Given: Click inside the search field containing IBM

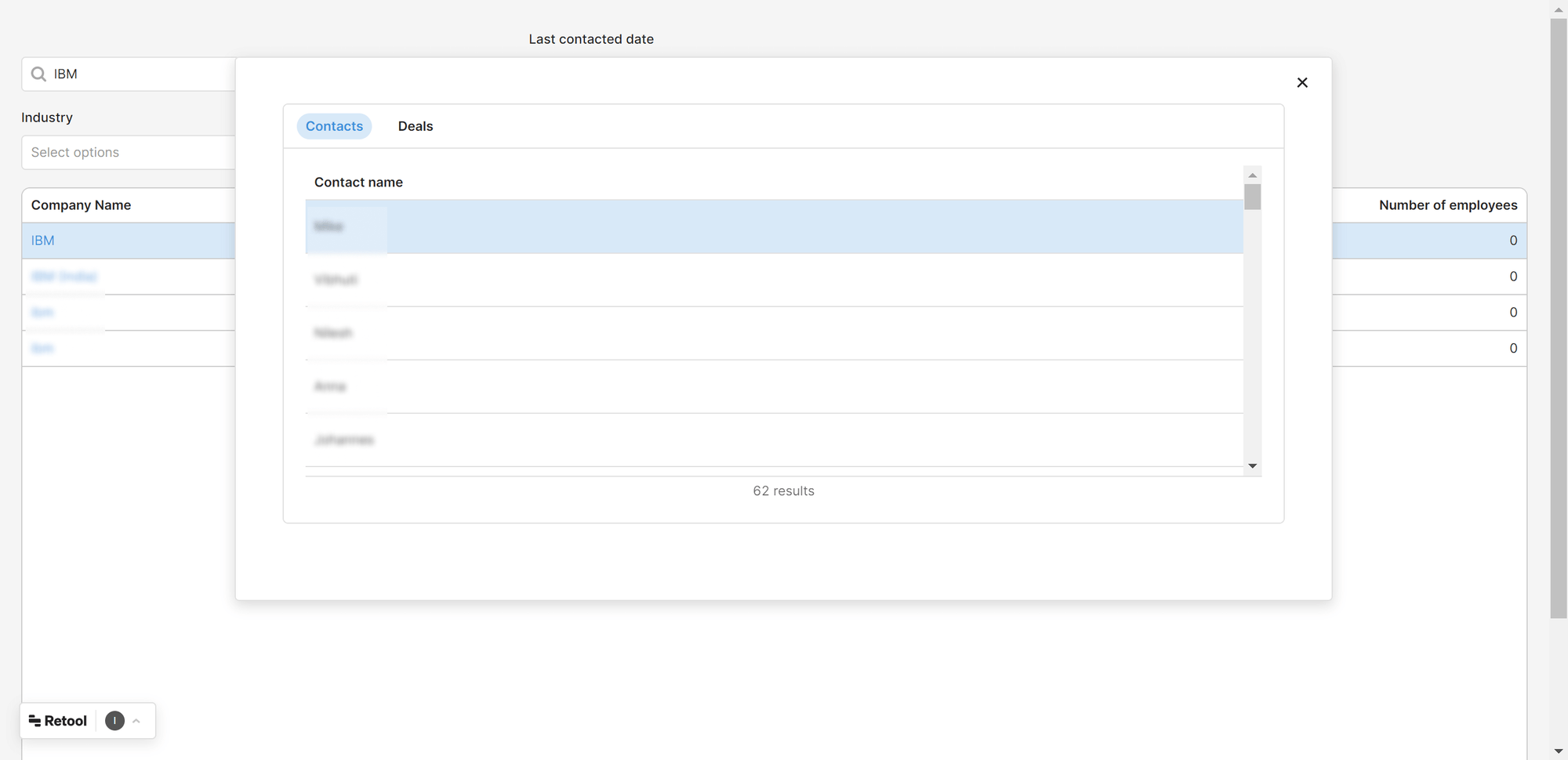Looking at the screenshot, I should (x=118, y=74).
